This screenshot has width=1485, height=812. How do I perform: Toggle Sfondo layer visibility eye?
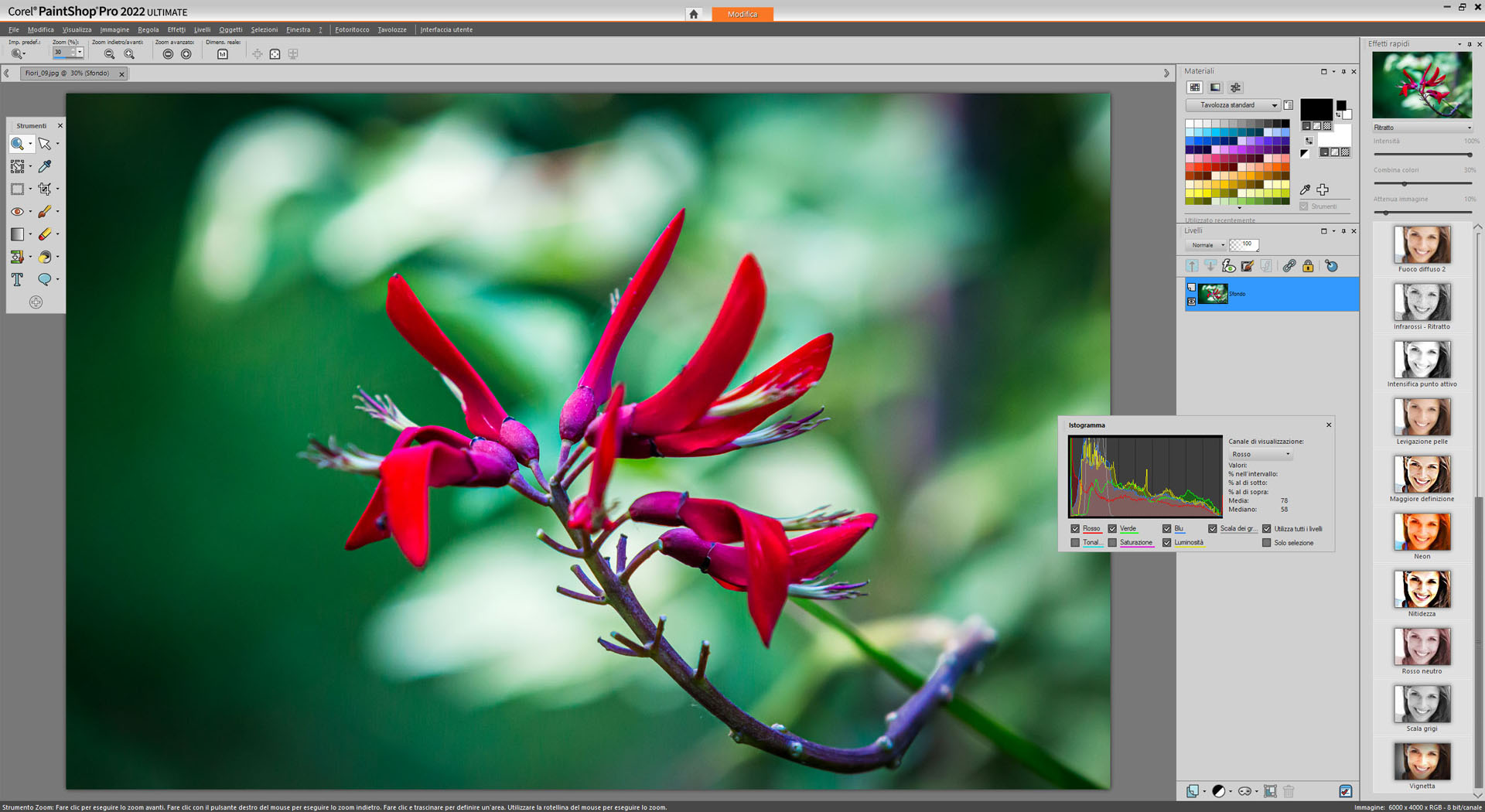(x=1191, y=301)
